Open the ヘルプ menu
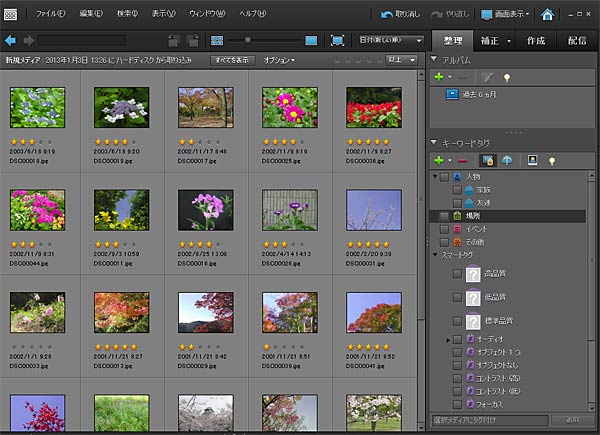Screen dimensions: 600x435 point(253,14)
